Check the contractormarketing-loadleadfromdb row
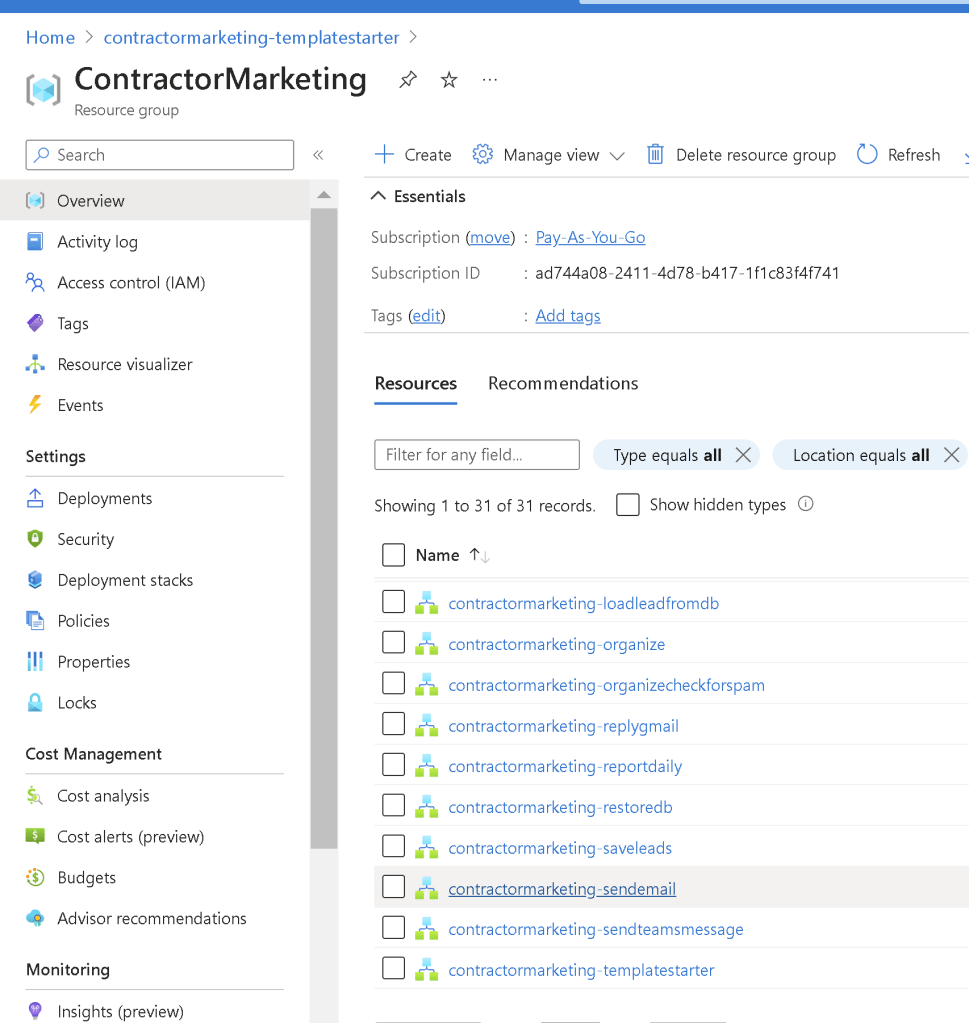Viewport: 969px width, 1023px height. click(x=393, y=602)
